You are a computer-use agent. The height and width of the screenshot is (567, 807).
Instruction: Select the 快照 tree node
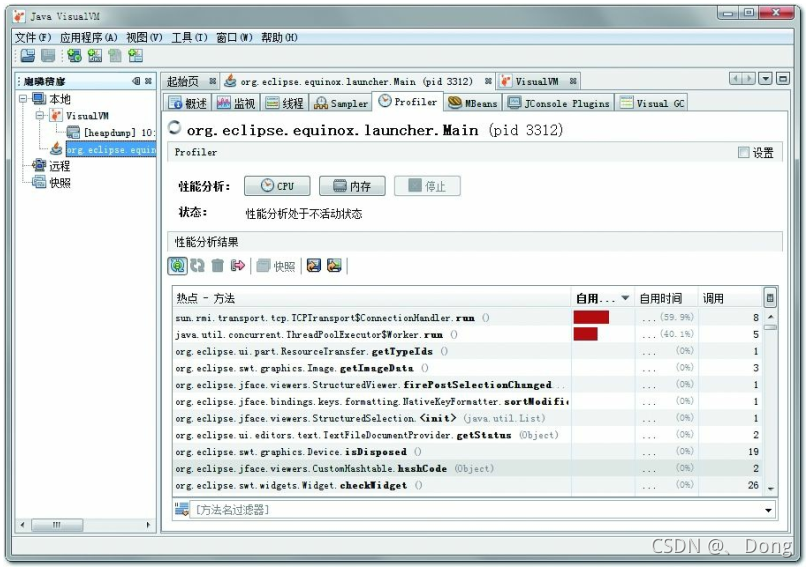click(60, 183)
